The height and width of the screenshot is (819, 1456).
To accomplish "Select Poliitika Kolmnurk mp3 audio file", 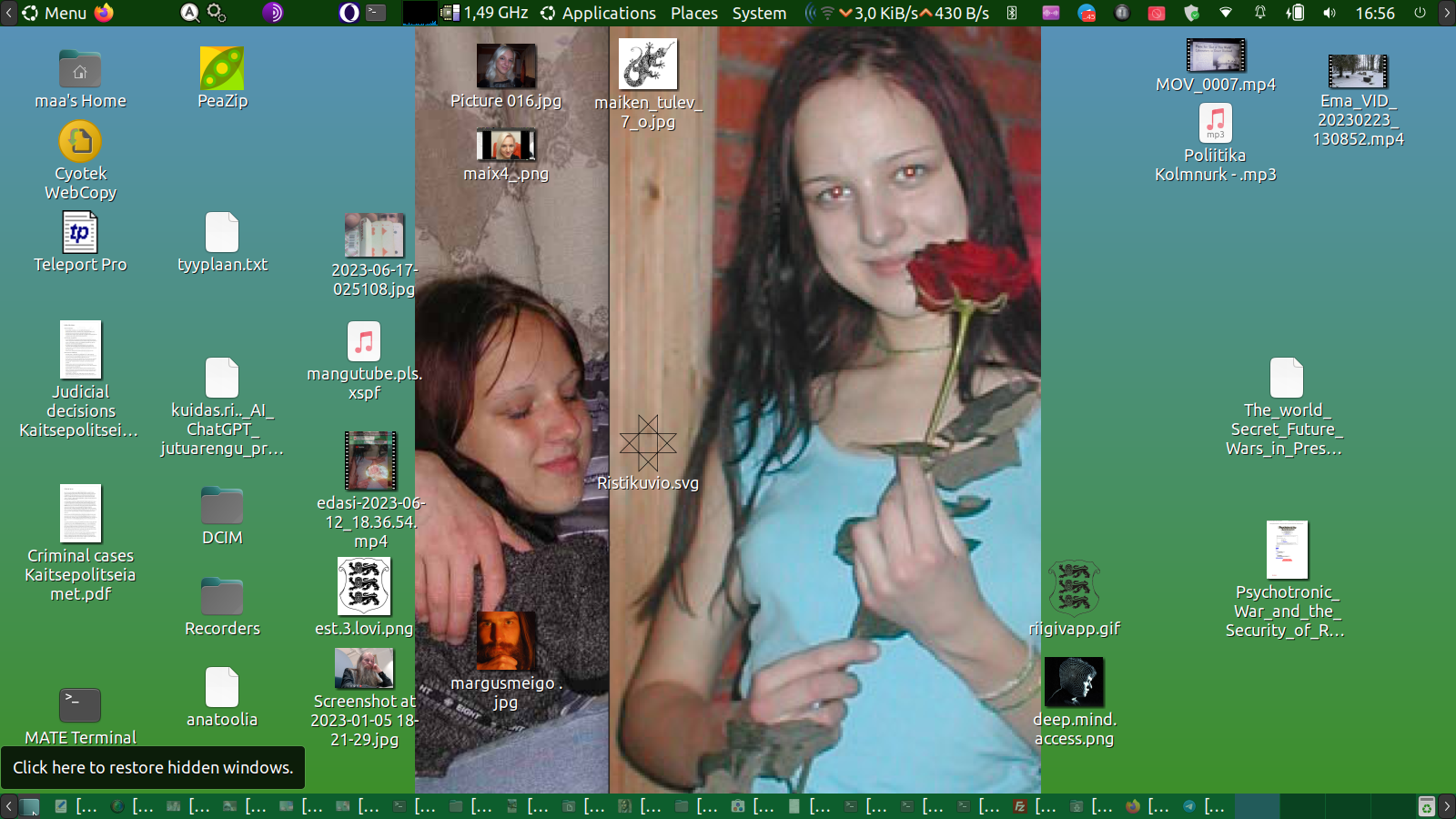I will 1216,124.
